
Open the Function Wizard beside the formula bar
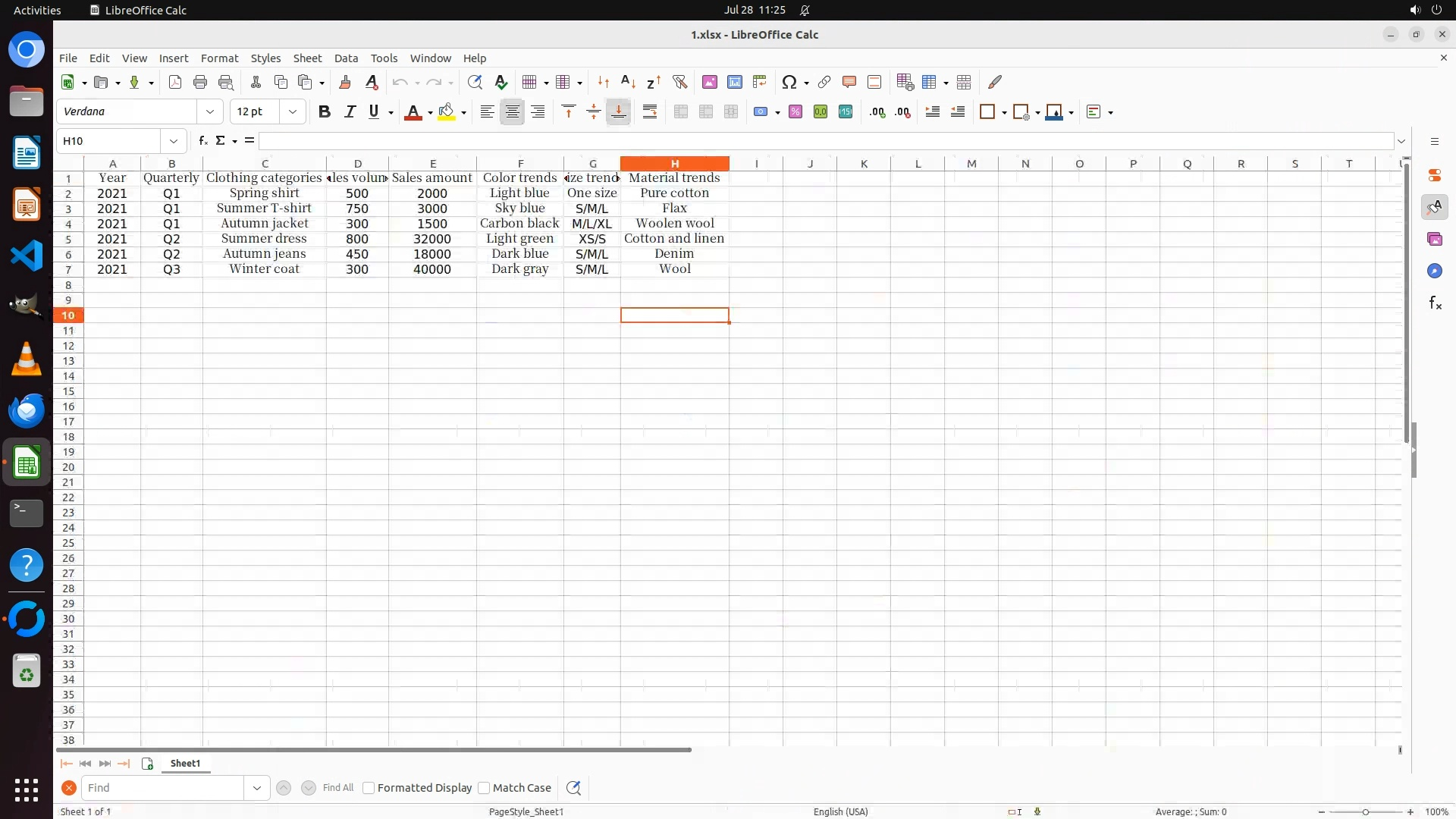[202, 141]
